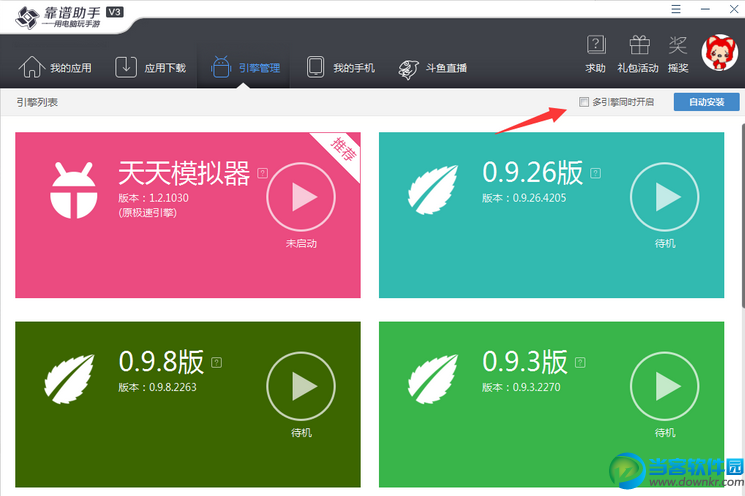The height and width of the screenshot is (496, 745).
Task: Click the 0.9.26版 leaf icon
Action: point(432,190)
